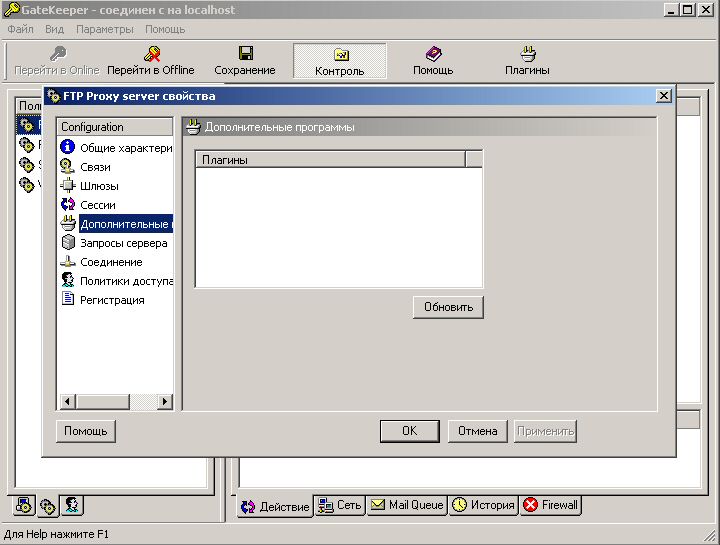Select the Связи configuration entry
Screen dimensions: 720x545
pyautogui.click(x=95, y=167)
